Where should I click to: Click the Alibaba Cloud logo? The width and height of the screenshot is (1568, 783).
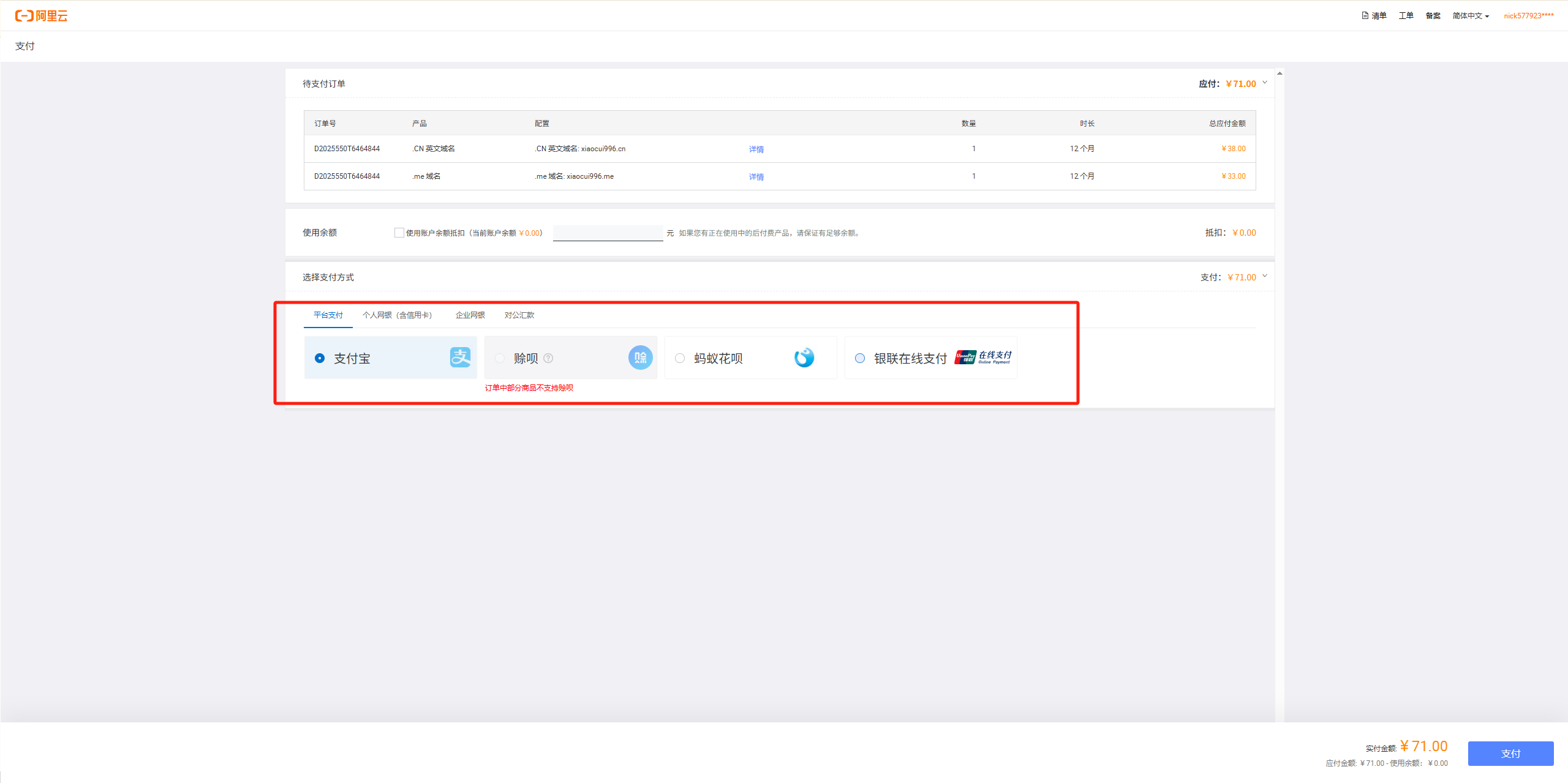pyautogui.click(x=40, y=15)
